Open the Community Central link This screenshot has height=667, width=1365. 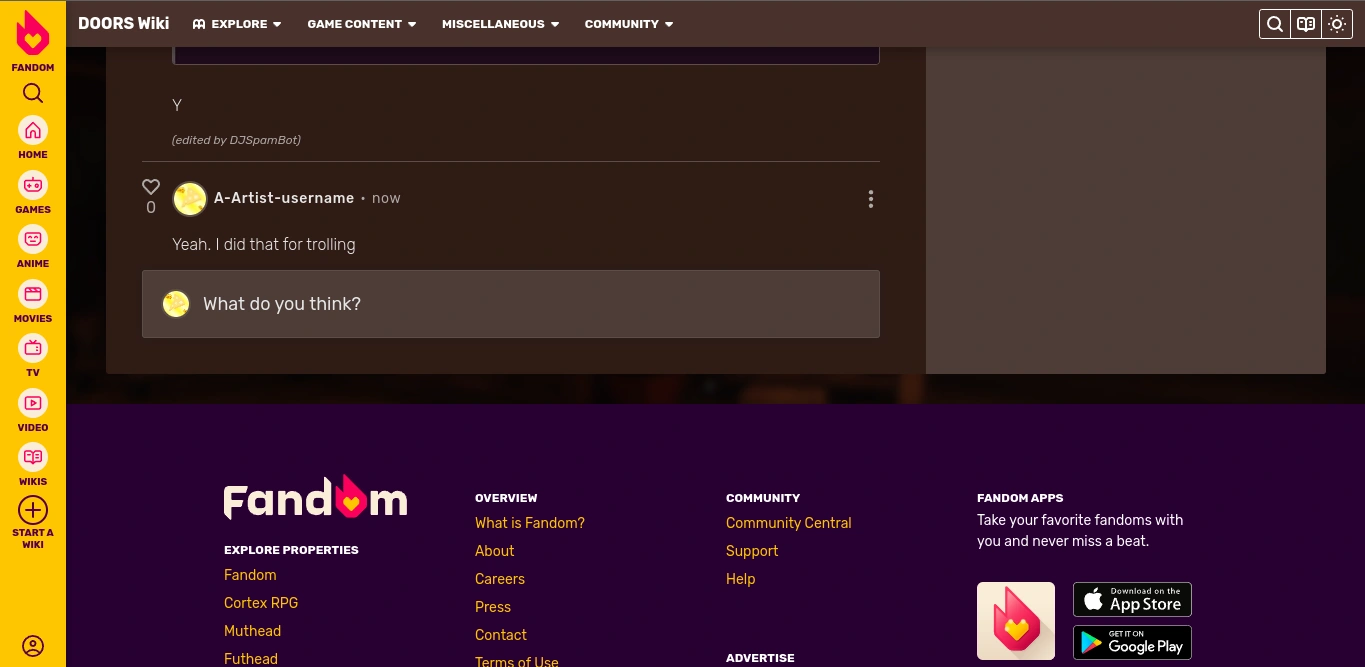(788, 523)
